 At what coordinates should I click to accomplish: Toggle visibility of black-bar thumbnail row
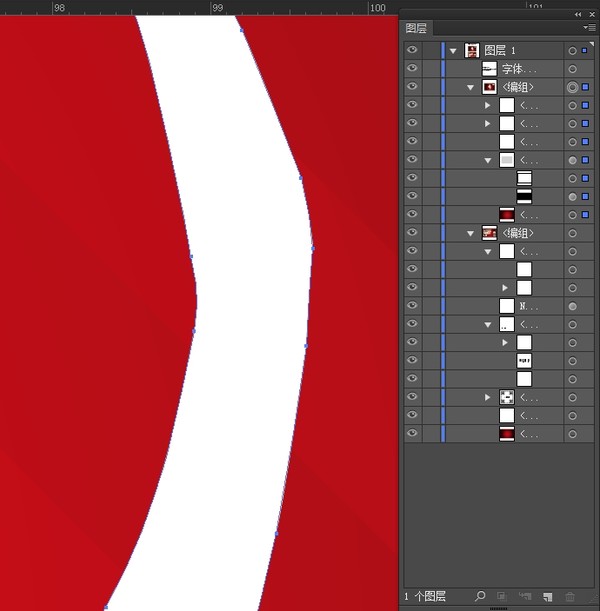(x=412, y=196)
